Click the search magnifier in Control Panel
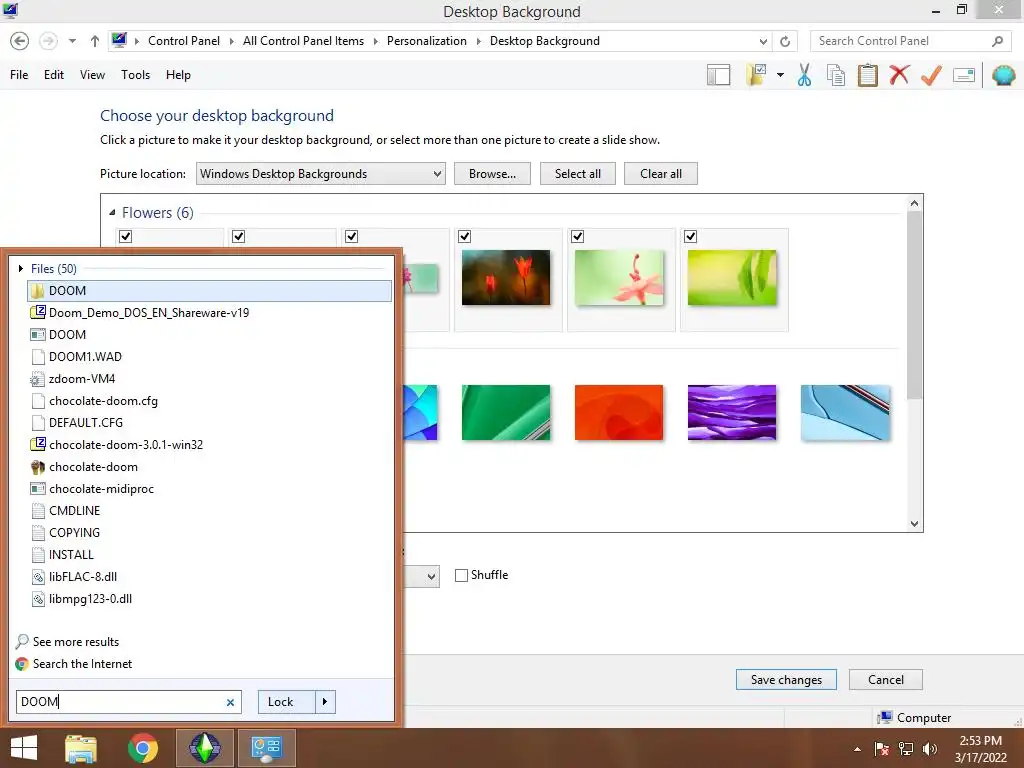Viewport: 1024px width, 768px height. (997, 41)
